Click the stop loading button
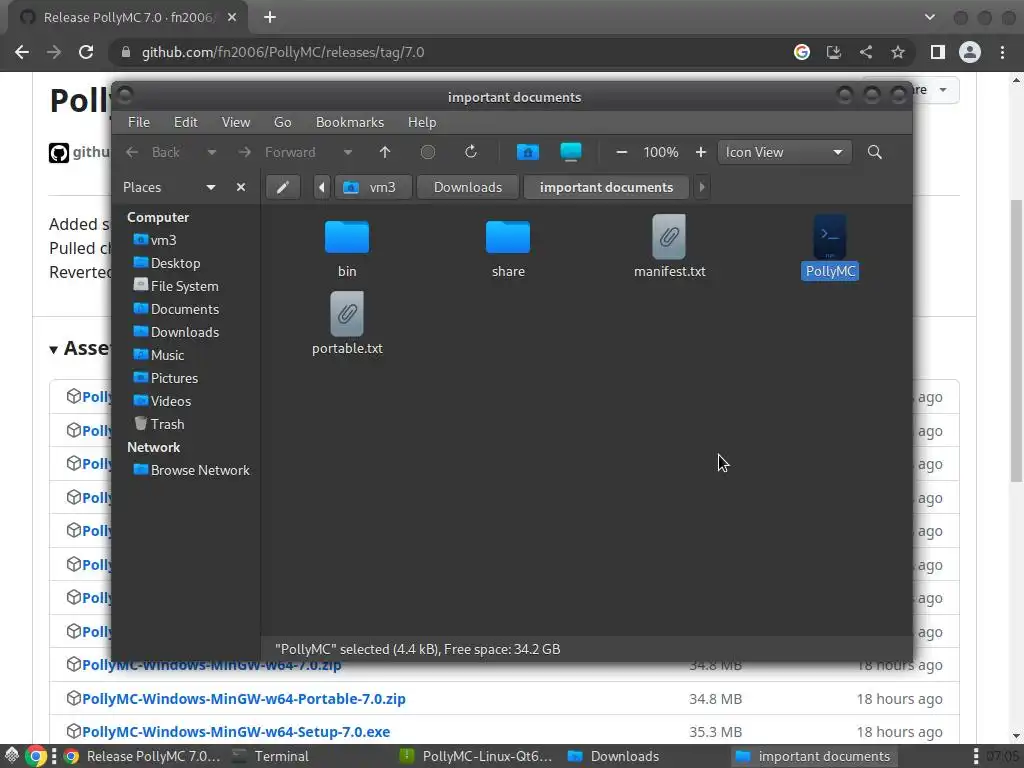This screenshot has width=1024, height=768. point(428,152)
